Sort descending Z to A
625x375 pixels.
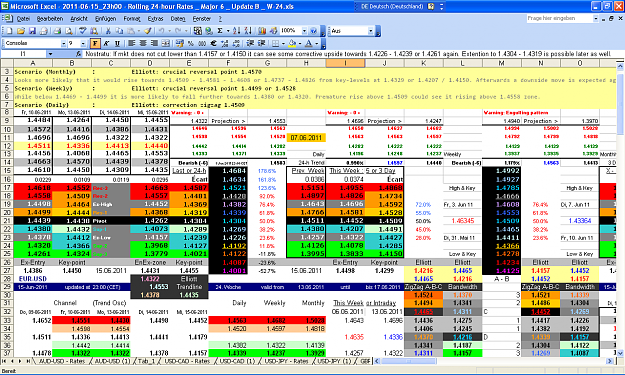coord(248,31)
